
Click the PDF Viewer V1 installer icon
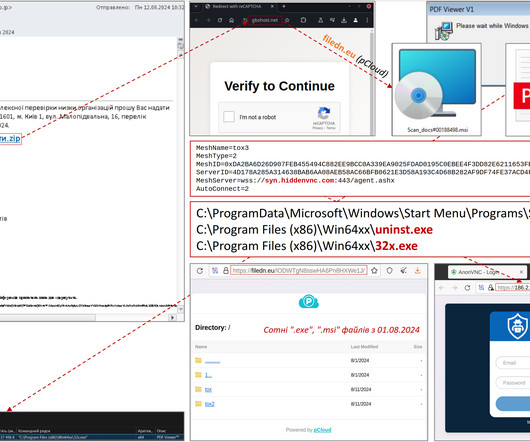[x=443, y=31]
